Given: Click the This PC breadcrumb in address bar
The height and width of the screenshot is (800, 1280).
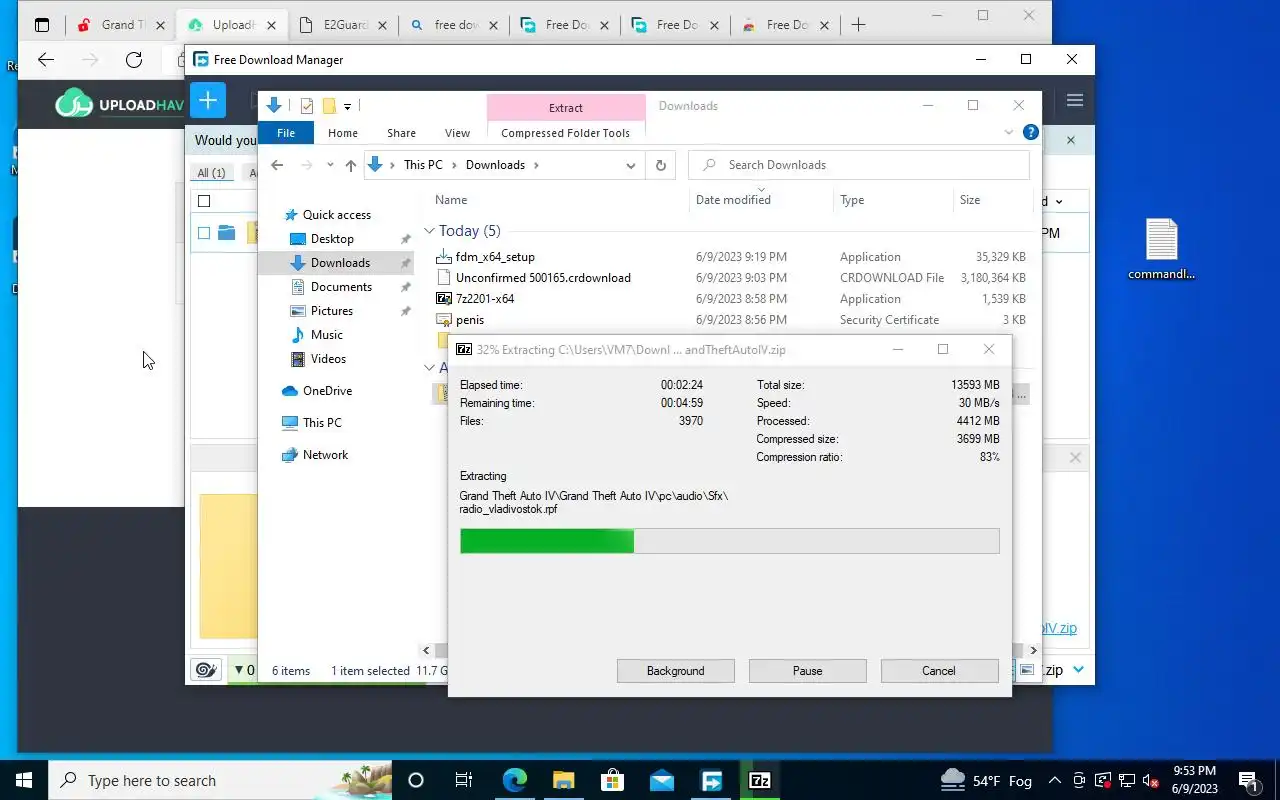Looking at the screenshot, I should pyautogui.click(x=423, y=165).
